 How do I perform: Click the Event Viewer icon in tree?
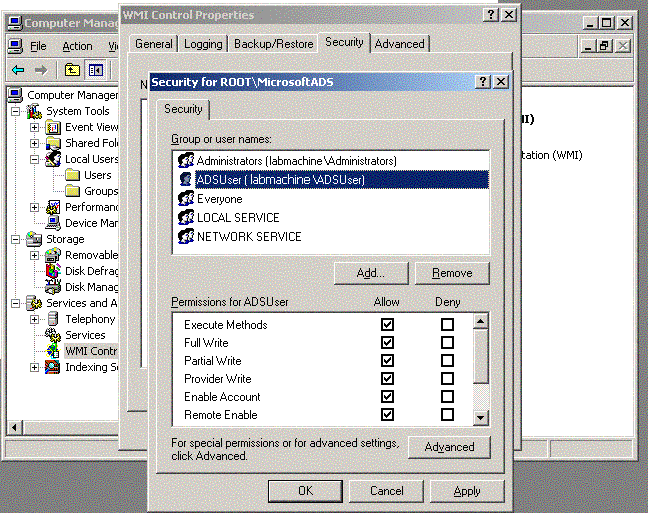(53, 127)
